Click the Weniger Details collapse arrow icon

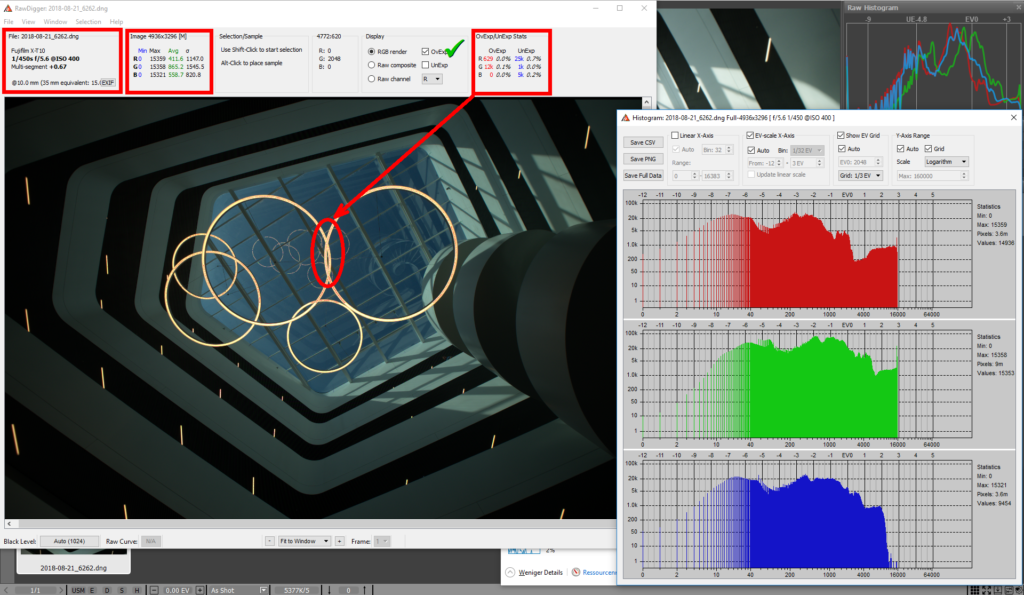click(x=510, y=572)
